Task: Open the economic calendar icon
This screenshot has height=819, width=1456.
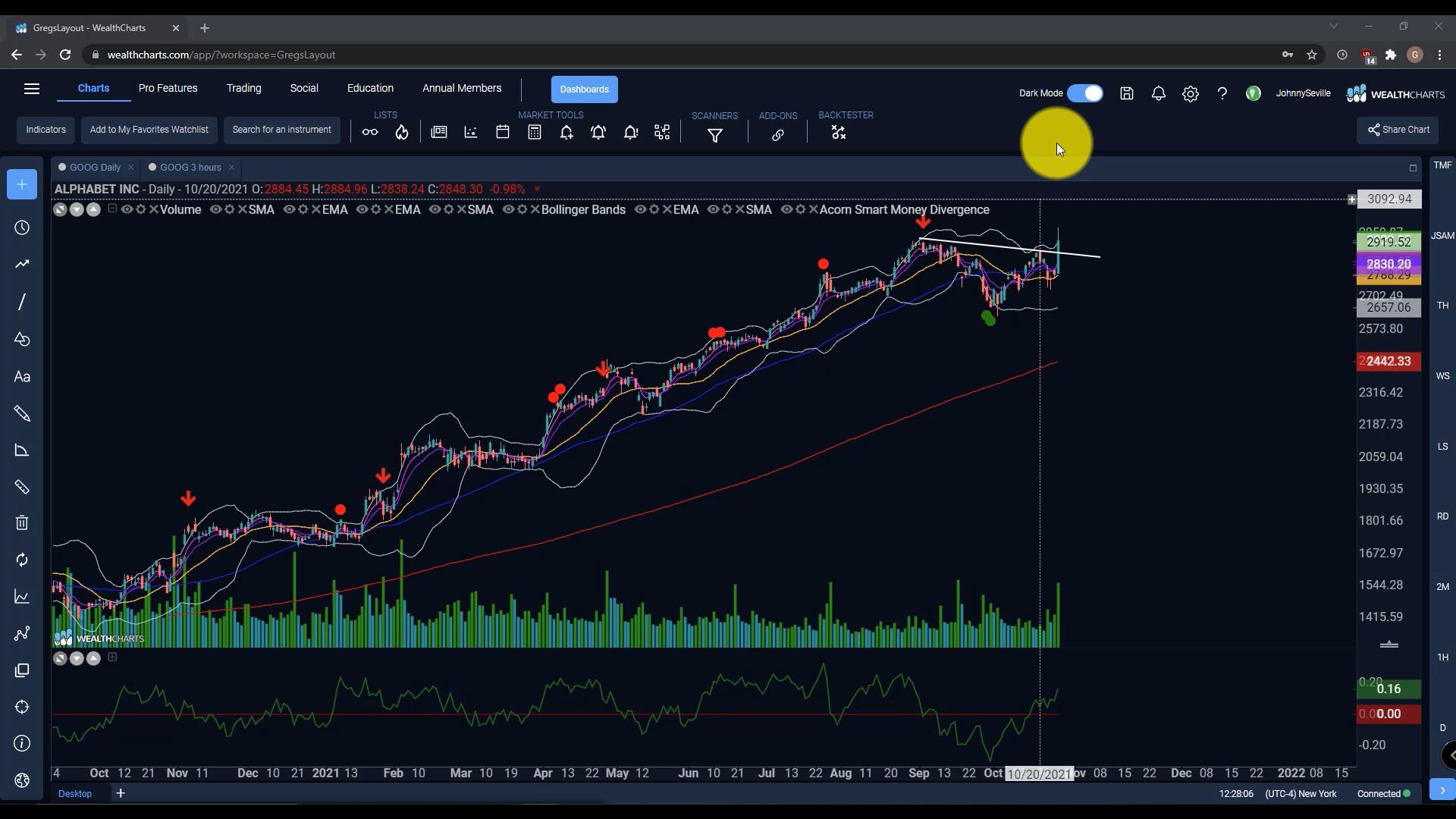Action: click(x=503, y=133)
